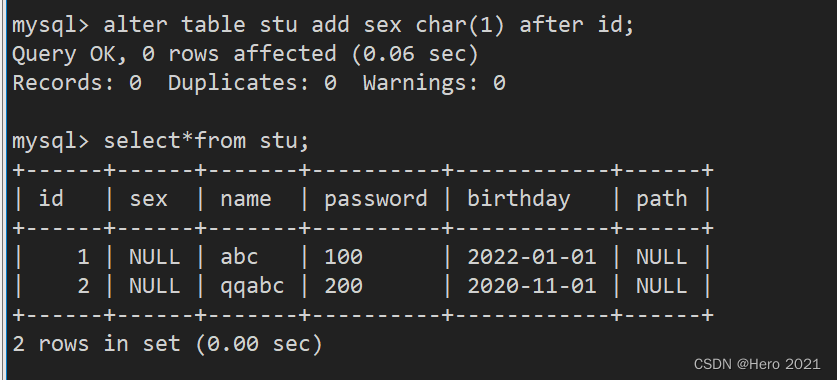Screen dimensions: 837x380
Task: Click the birthday column header
Action: [x=519, y=200]
